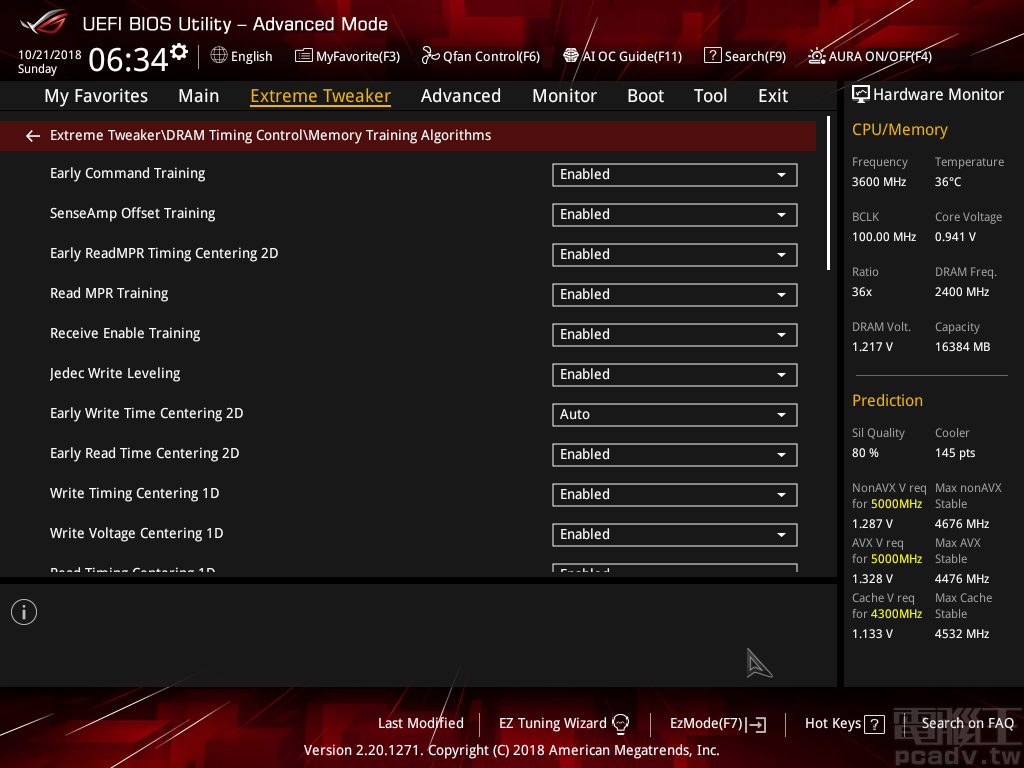Switch to EzMode(F7)
This screenshot has height=768, width=1024.
point(718,724)
